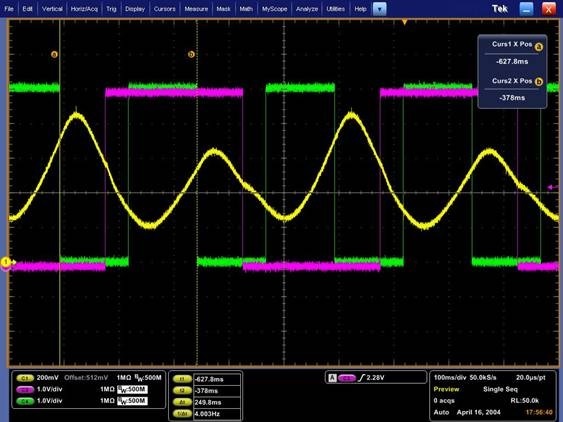563x422 pixels.
Task: Click the Tek logo button
Action: point(500,9)
